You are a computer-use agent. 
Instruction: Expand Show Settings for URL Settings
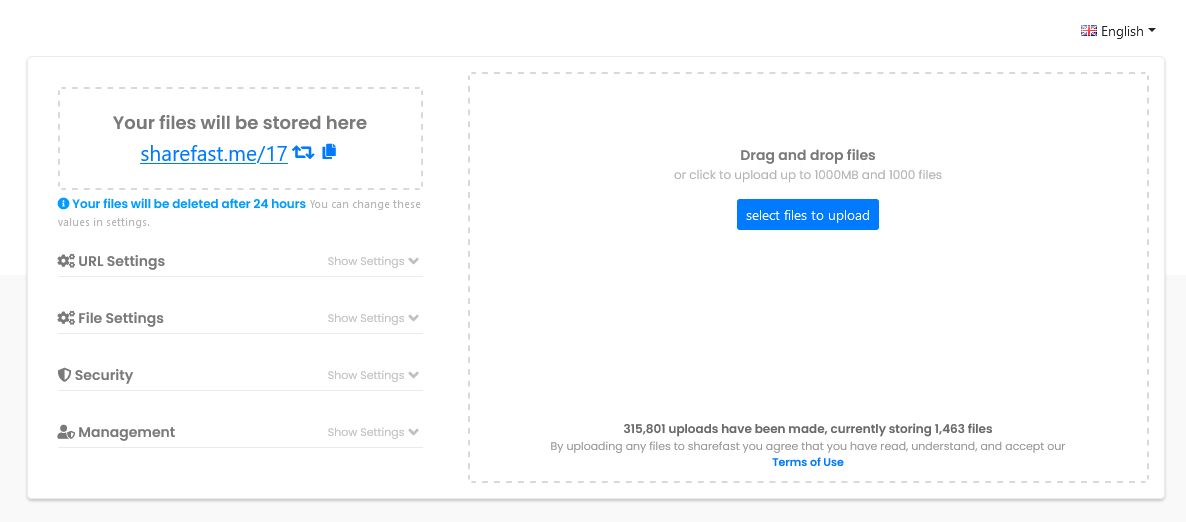click(x=373, y=261)
